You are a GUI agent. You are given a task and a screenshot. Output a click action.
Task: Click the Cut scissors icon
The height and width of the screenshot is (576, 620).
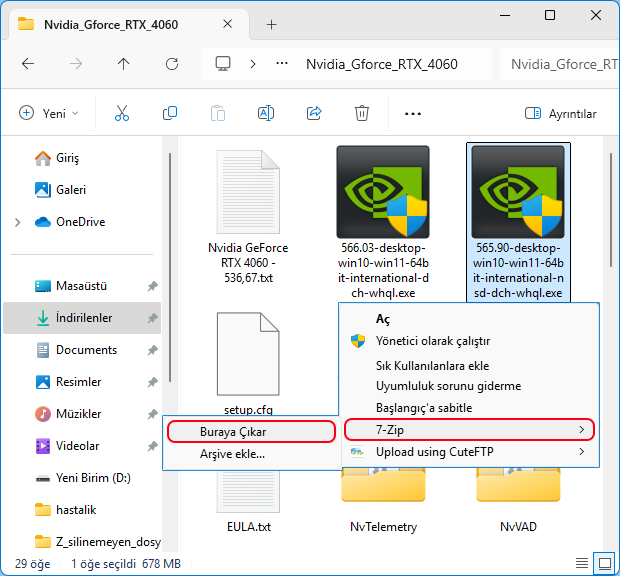pos(122,113)
